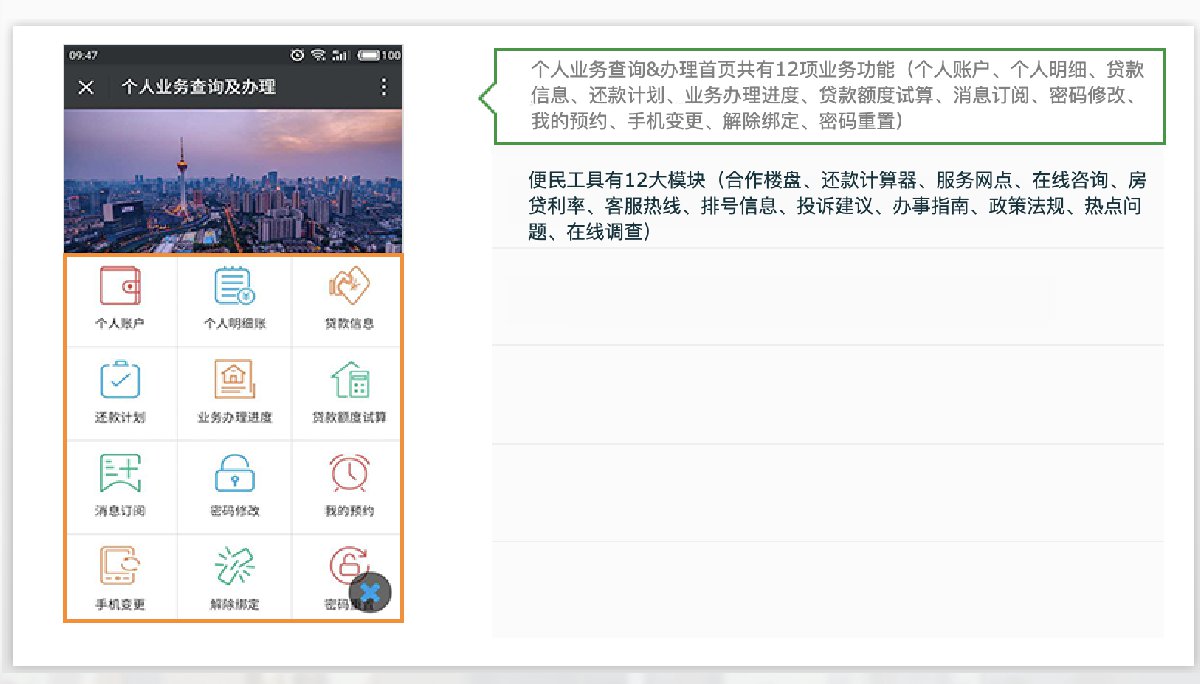Select the 便民工具 12大模块 panel
1200x684 pixels.
(830, 206)
